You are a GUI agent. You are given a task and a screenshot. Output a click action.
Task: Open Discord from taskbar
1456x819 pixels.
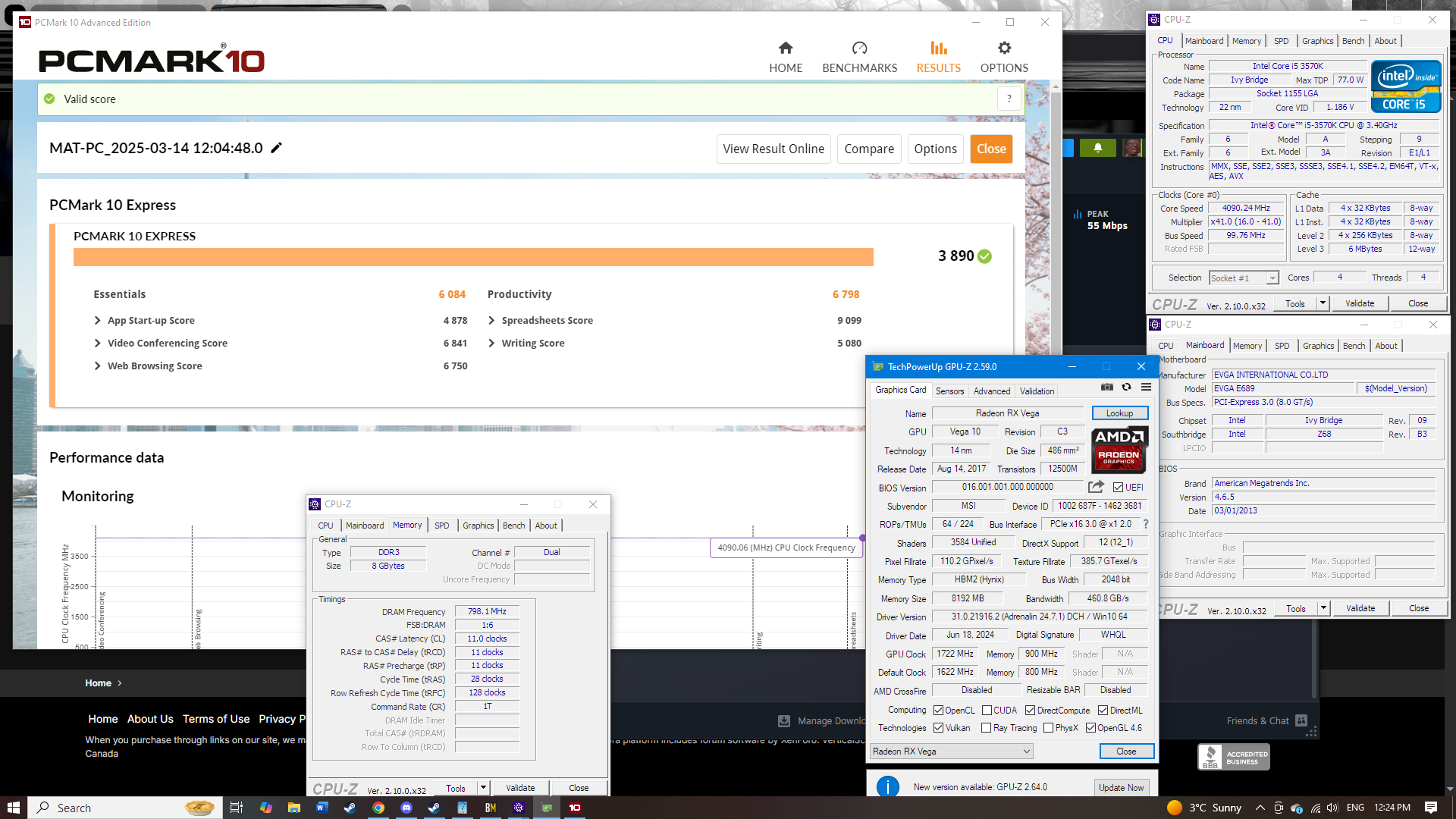pyautogui.click(x=406, y=808)
